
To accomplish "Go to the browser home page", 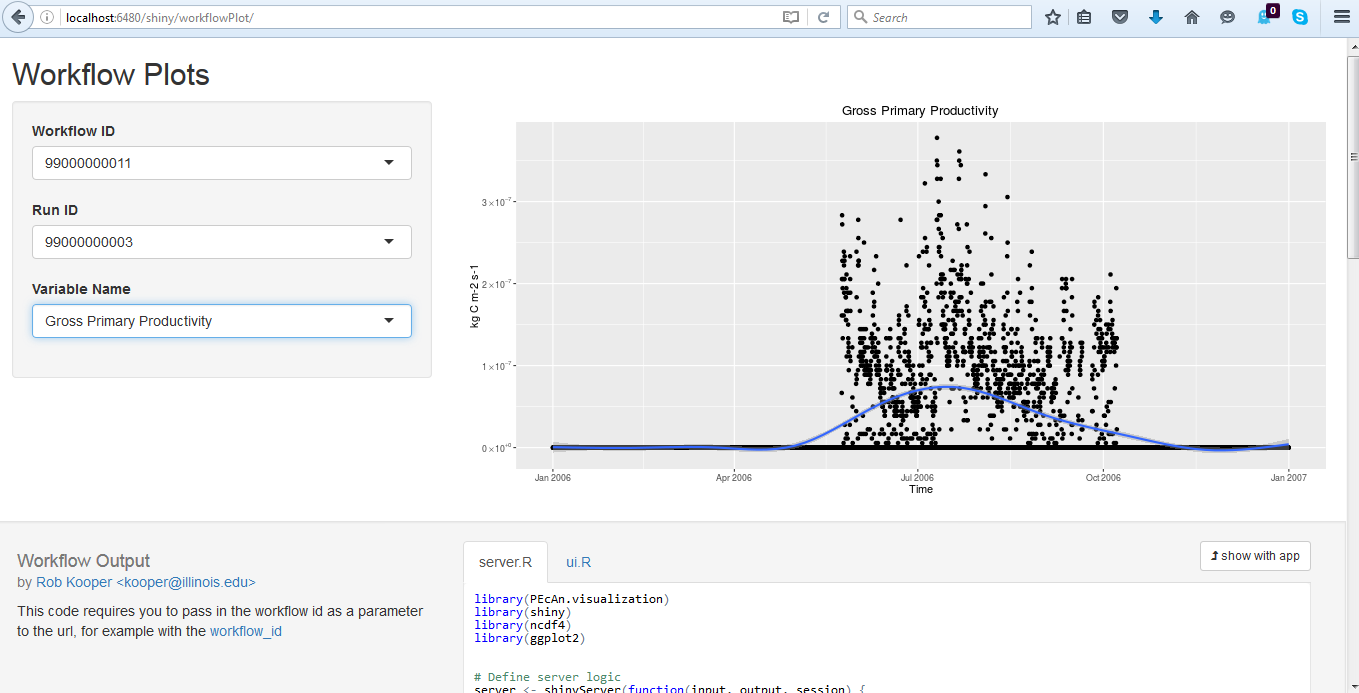I will tap(1191, 17).
